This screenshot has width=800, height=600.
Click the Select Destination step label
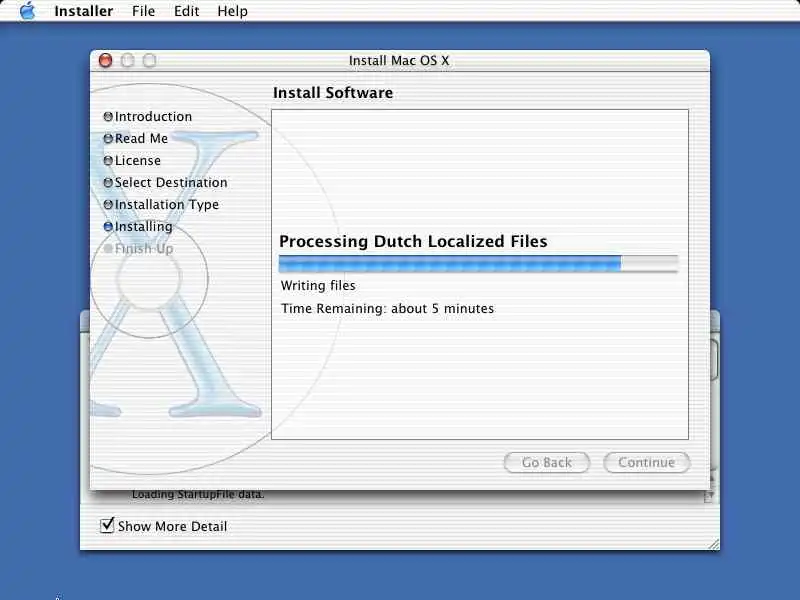tap(171, 183)
